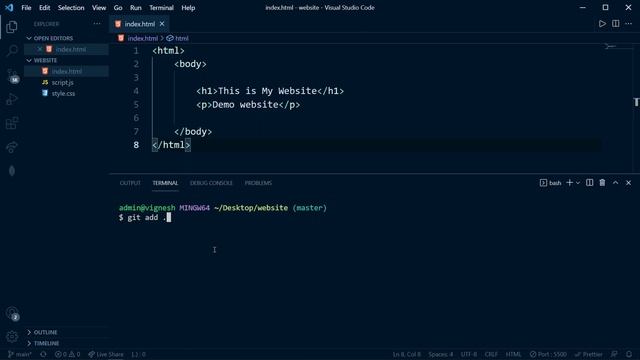Switch to the Debug Console tab
The image size is (640, 360).
pyautogui.click(x=211, y=183)
